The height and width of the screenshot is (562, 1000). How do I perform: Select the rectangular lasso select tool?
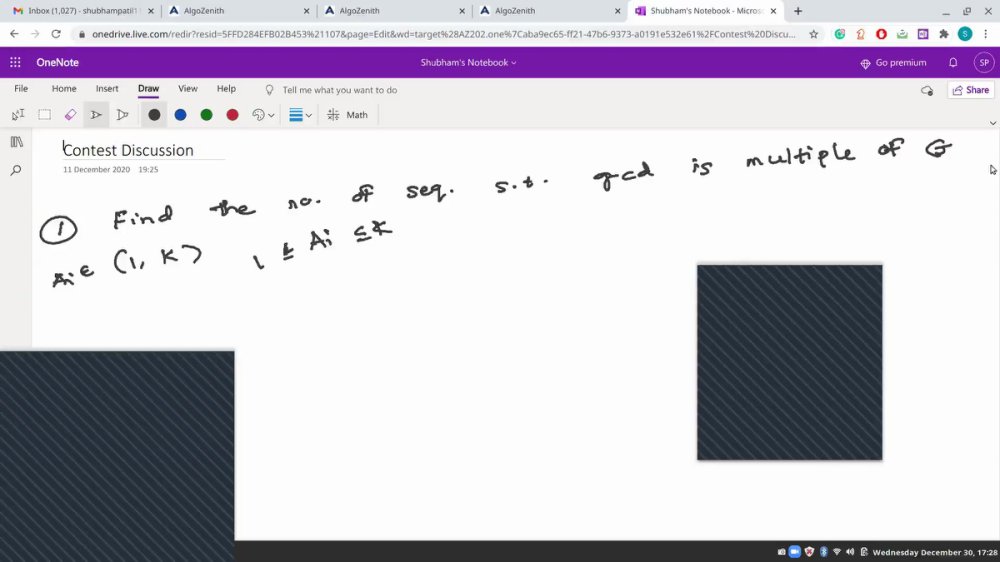(44, 115)
